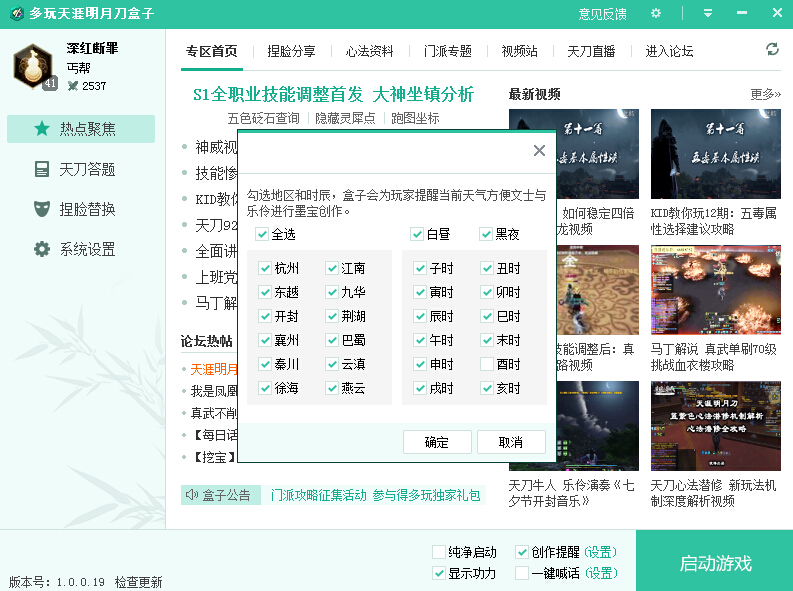Enable the unchecked 酉时 checkbox
The height and width of the screenshot is (591, 793).
487,364
